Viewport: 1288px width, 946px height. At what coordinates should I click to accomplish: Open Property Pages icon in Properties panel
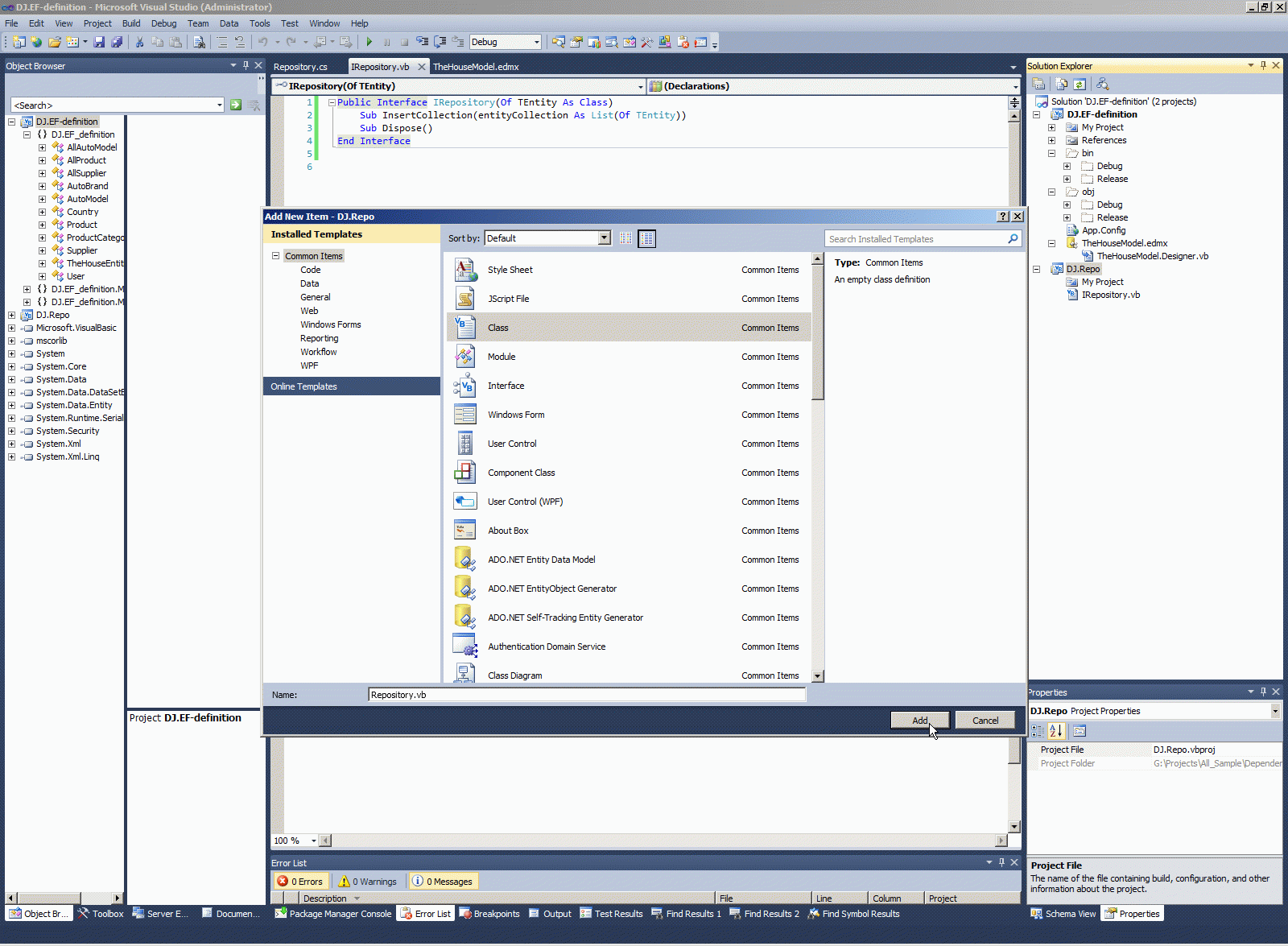click(1080, 730)
